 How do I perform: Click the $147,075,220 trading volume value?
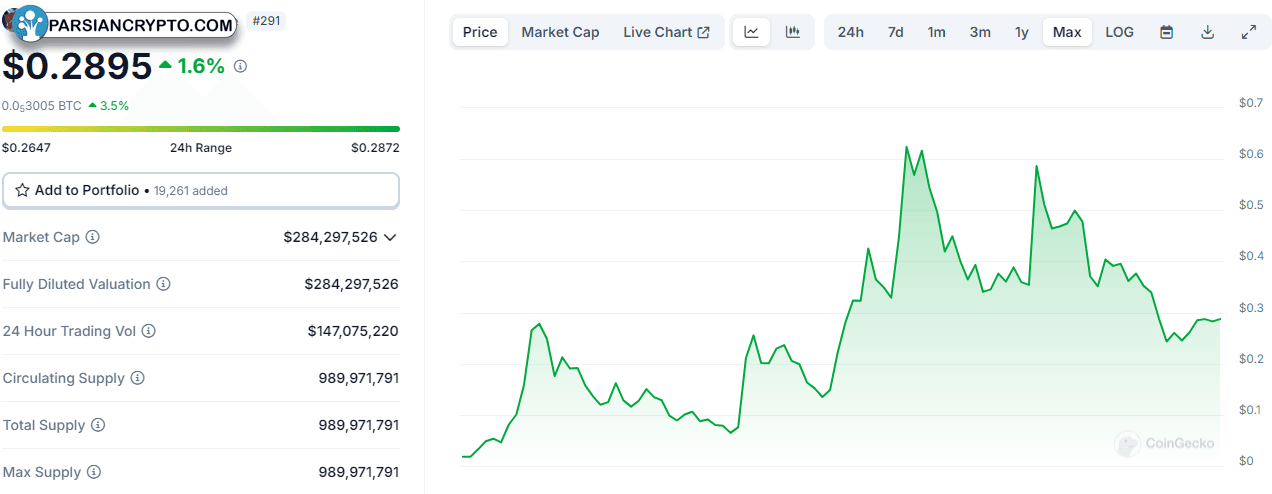(353, 331)
